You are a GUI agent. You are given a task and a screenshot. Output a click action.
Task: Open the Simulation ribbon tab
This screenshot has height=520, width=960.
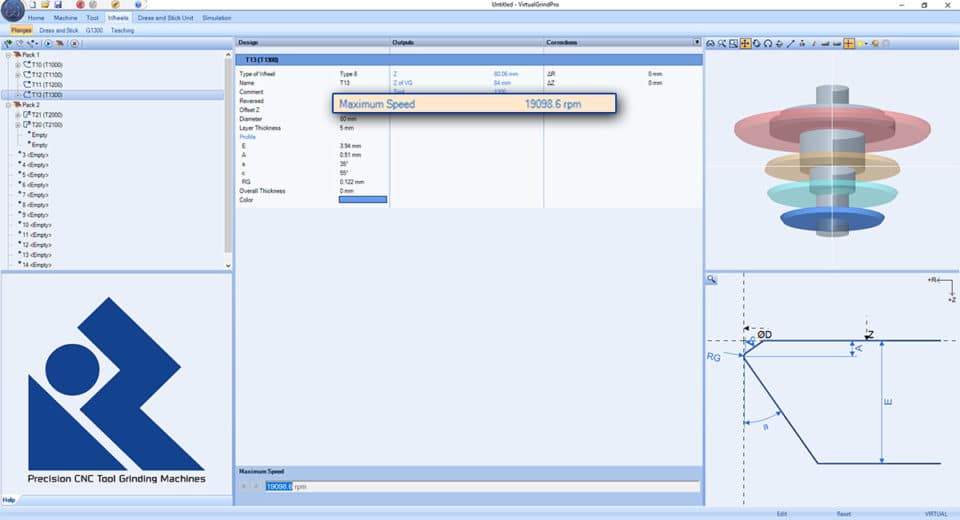pos(217,18)
